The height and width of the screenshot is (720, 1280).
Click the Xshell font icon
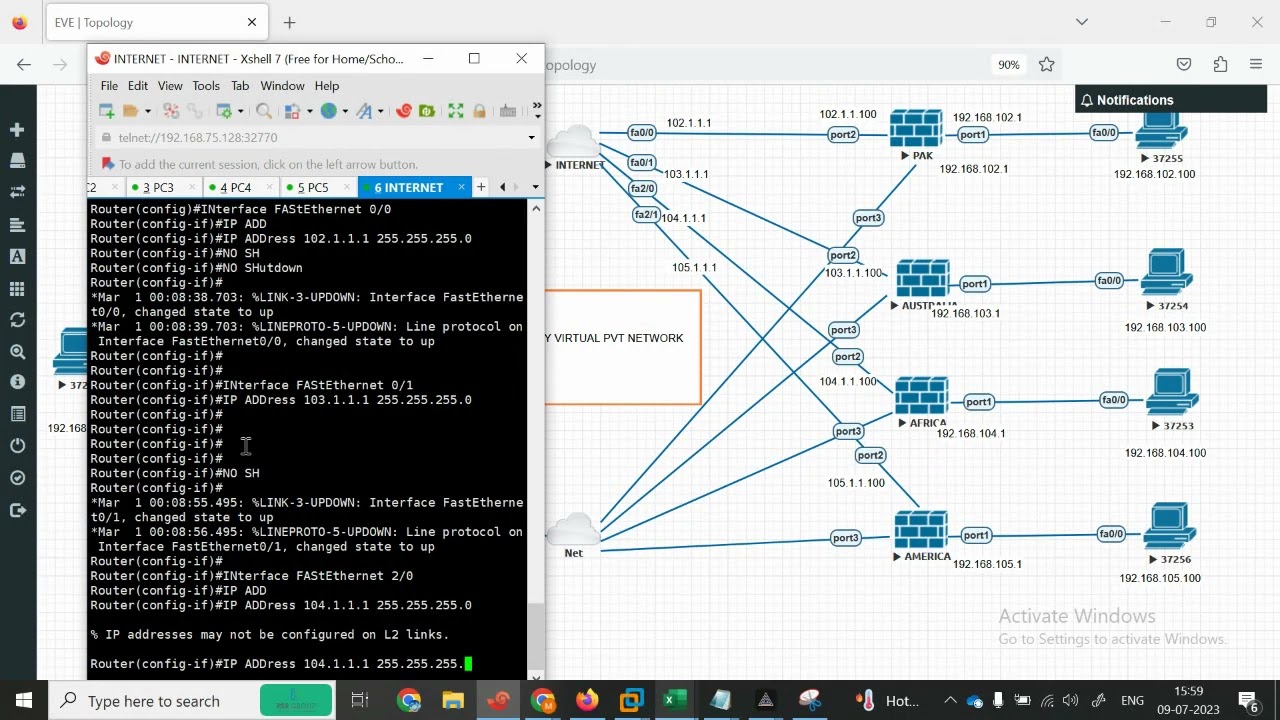coord(364,111)
